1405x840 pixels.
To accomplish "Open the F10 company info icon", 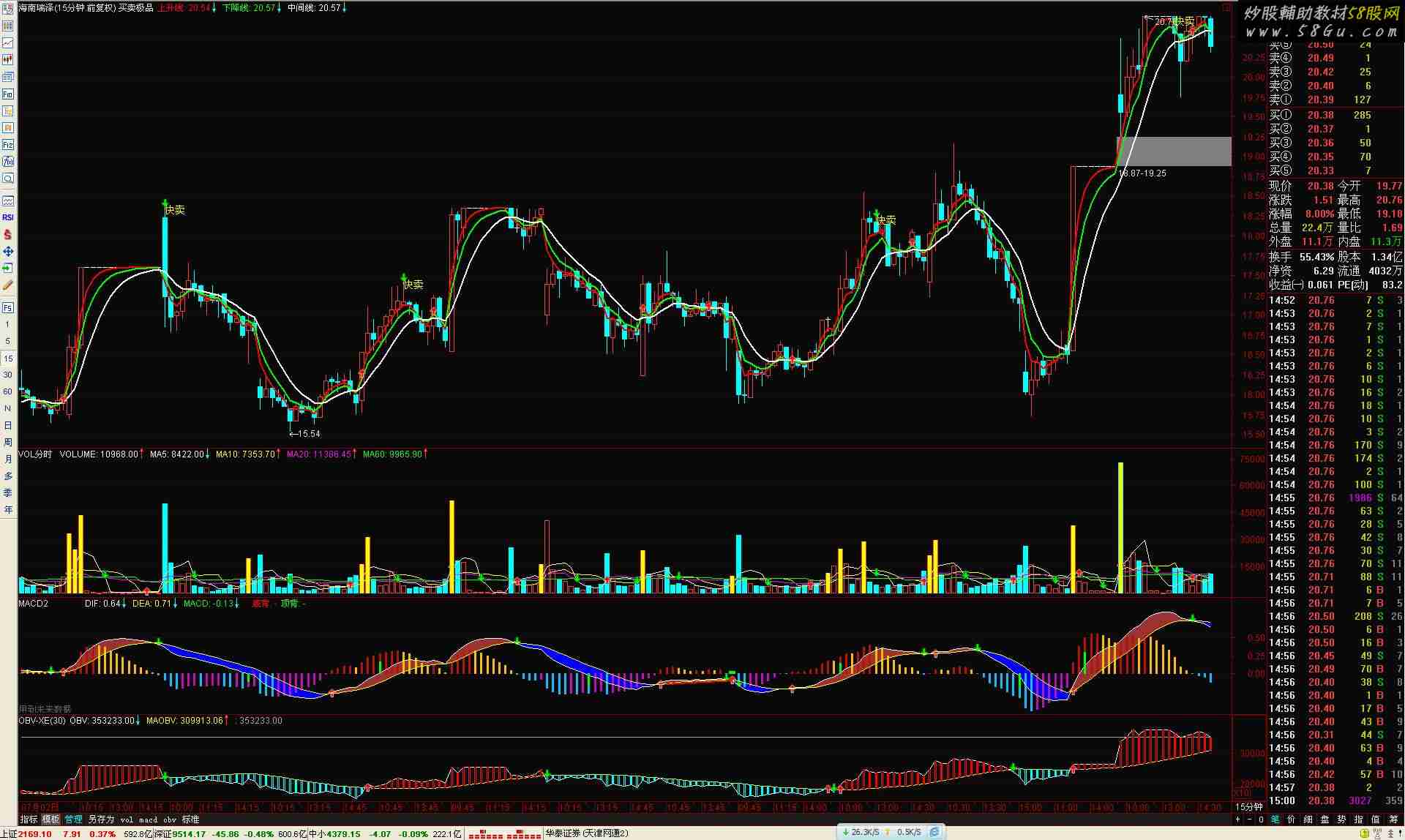I will coord(8,94).
